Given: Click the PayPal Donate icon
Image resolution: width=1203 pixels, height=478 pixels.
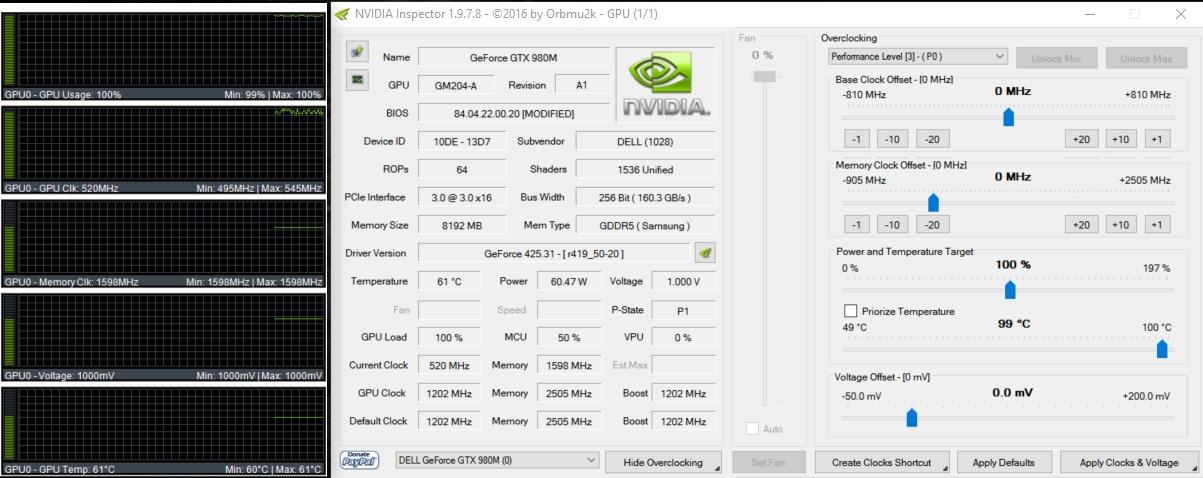Looking at the screenshot, I should [x=359, y=461].
